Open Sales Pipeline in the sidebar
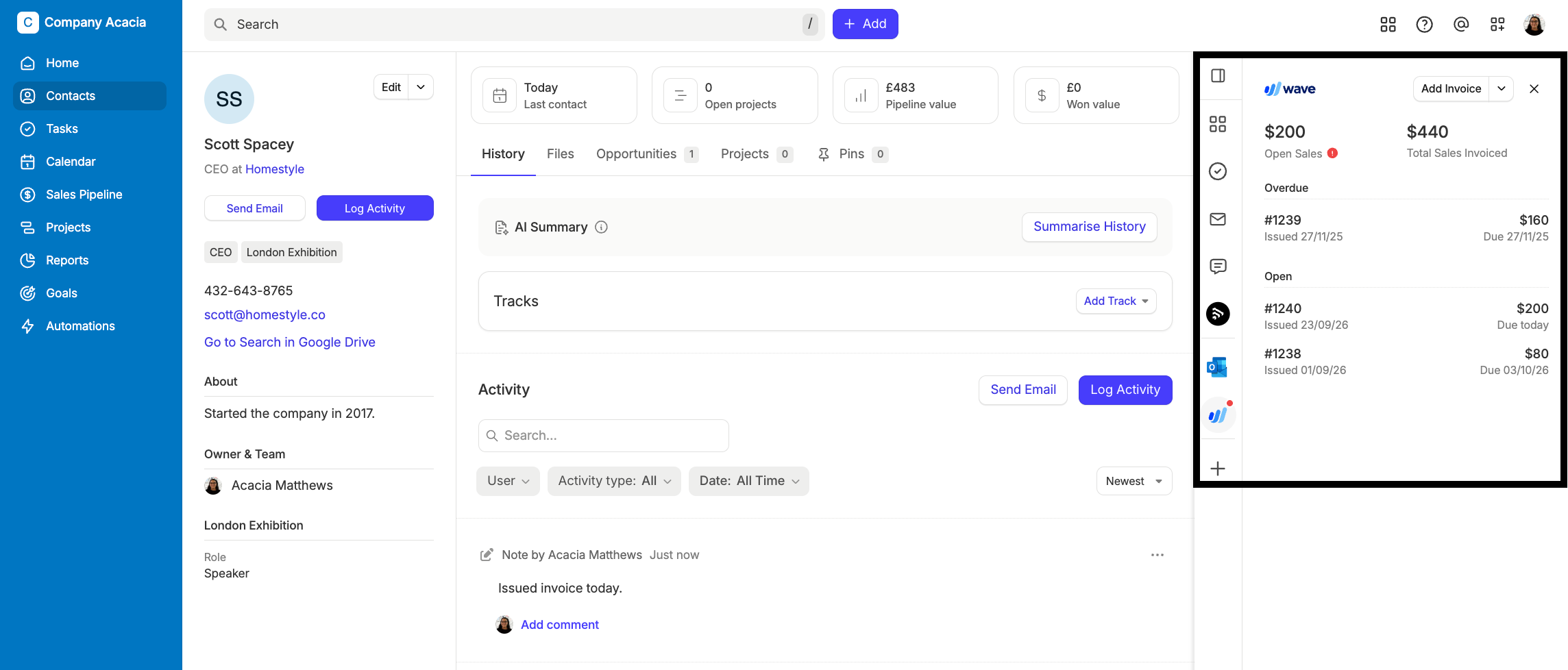This screenshot has width=1568, height=670. [90, 195]
